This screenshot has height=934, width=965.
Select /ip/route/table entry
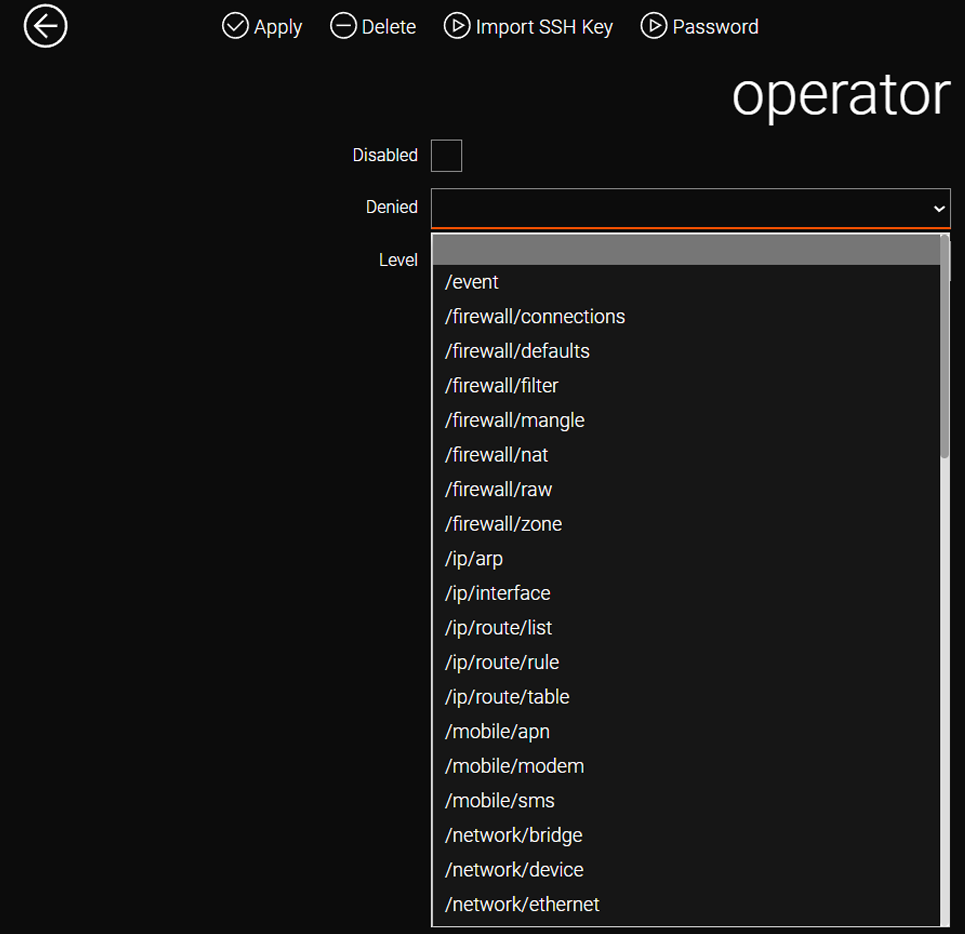686,697
